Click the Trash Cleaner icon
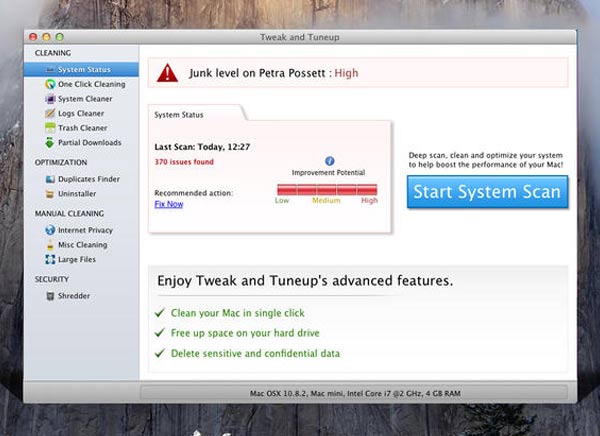The height and width of the screenshot is (436, 600). click(x=50, y=128)
